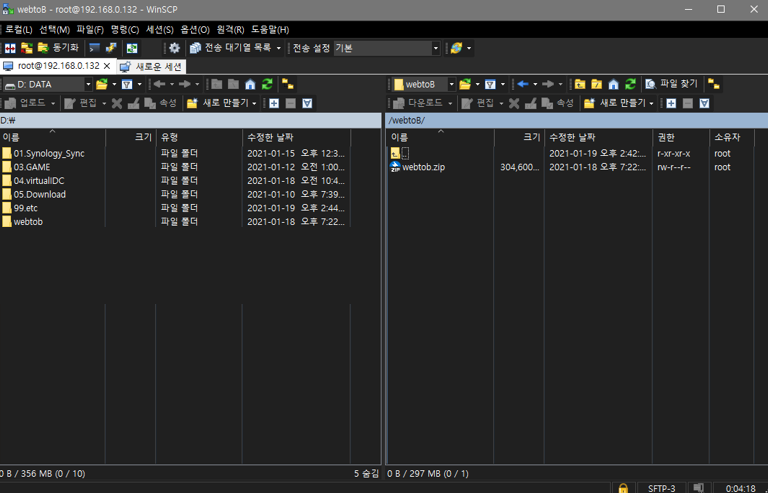Go back with remote blue left arrow
The width and height of the screenshot is (768, 493).
pos(523,85)
